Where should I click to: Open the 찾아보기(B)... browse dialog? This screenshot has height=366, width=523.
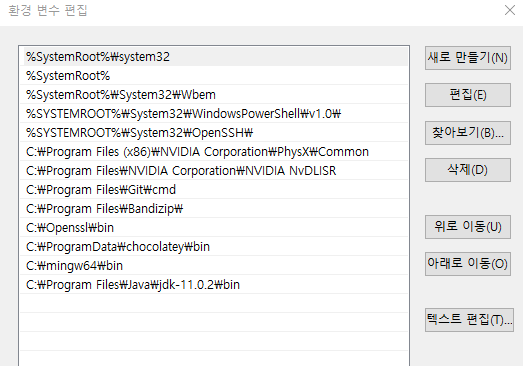[468, 133]
